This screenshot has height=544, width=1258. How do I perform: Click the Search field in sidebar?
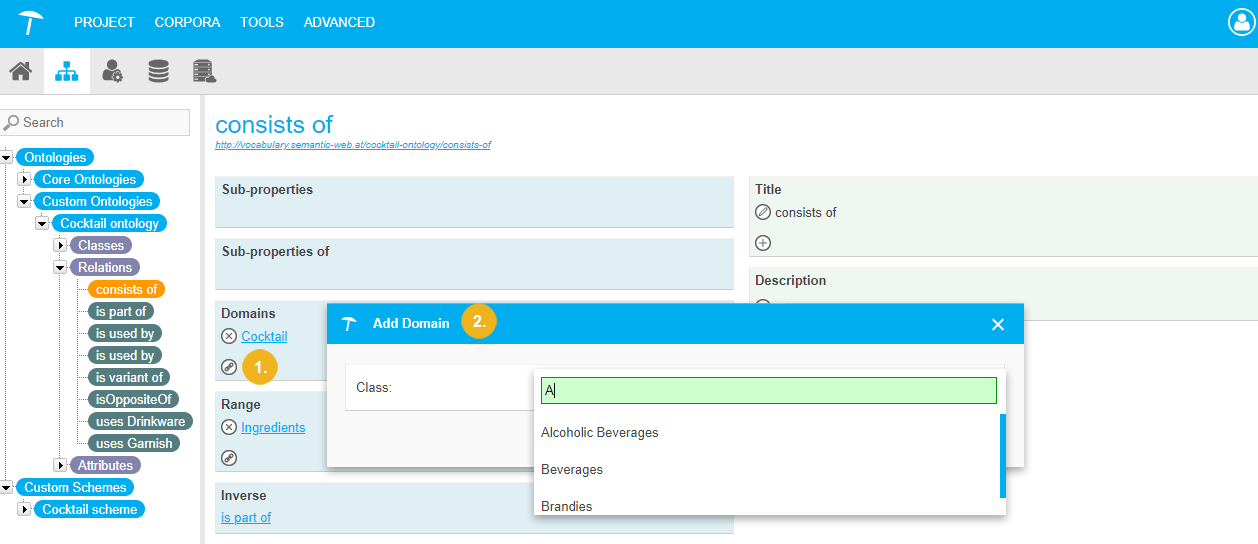96,122
